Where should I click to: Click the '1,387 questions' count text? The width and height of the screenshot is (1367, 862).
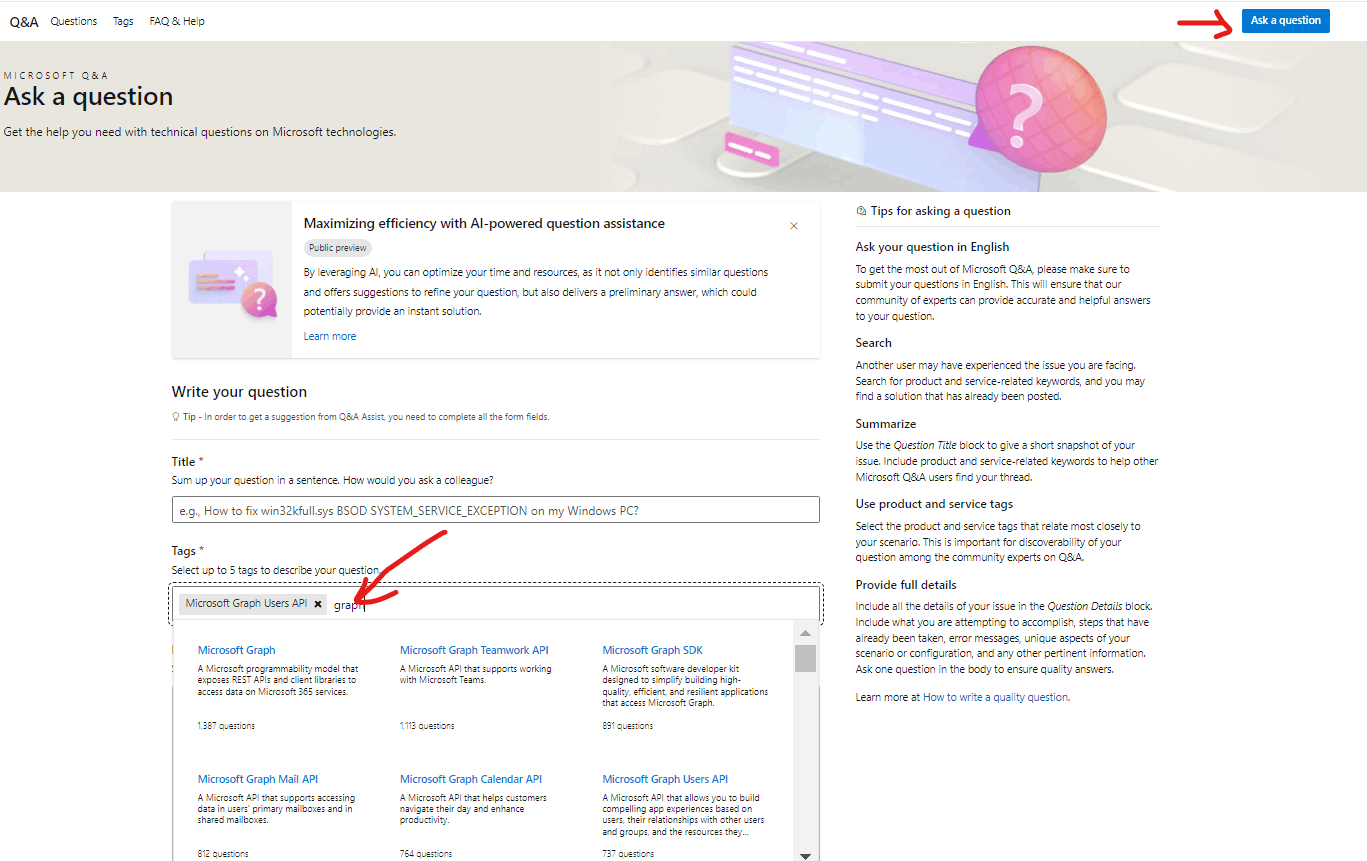(226, 726)
